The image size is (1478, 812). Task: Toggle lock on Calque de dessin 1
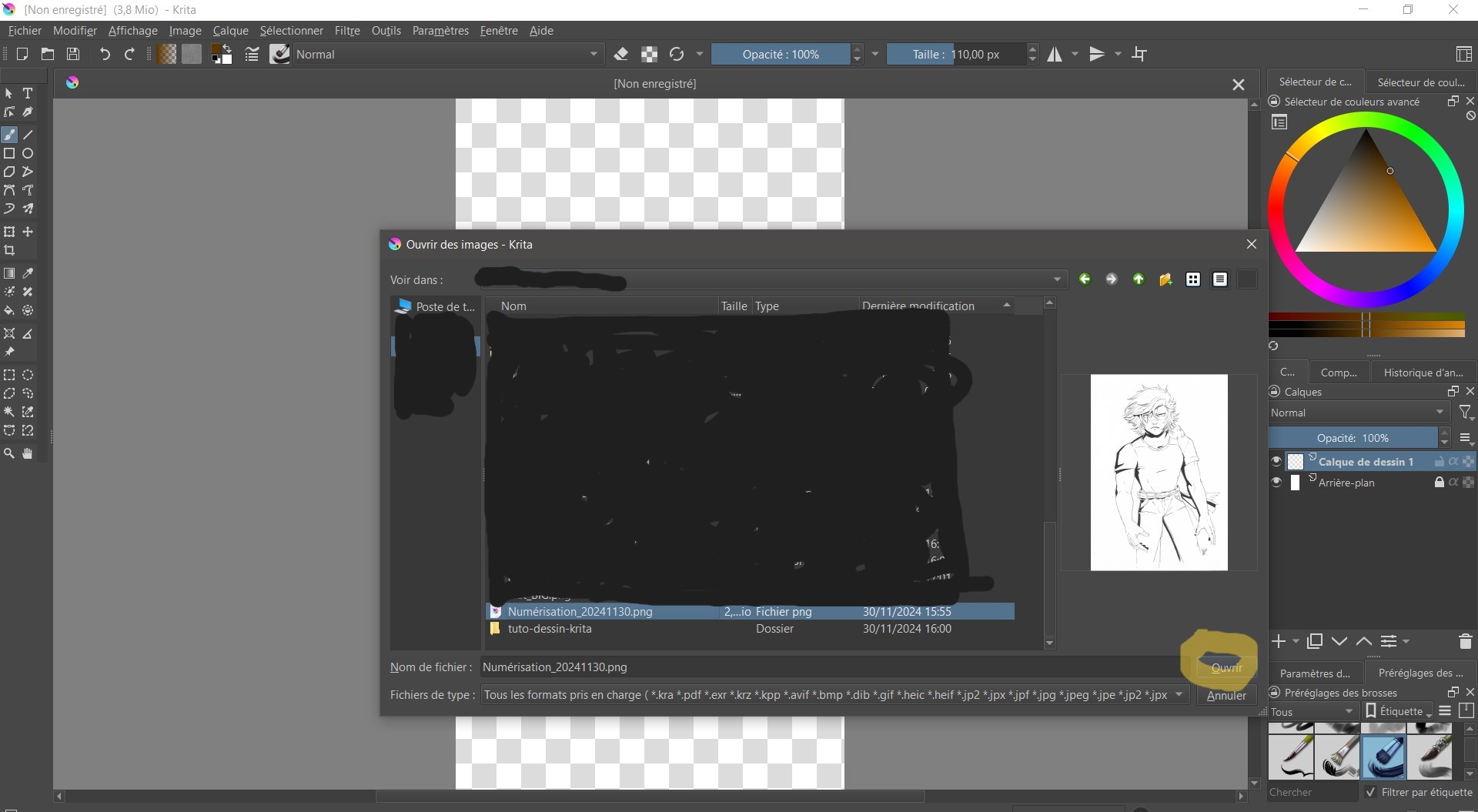(x=1439, y=461)
